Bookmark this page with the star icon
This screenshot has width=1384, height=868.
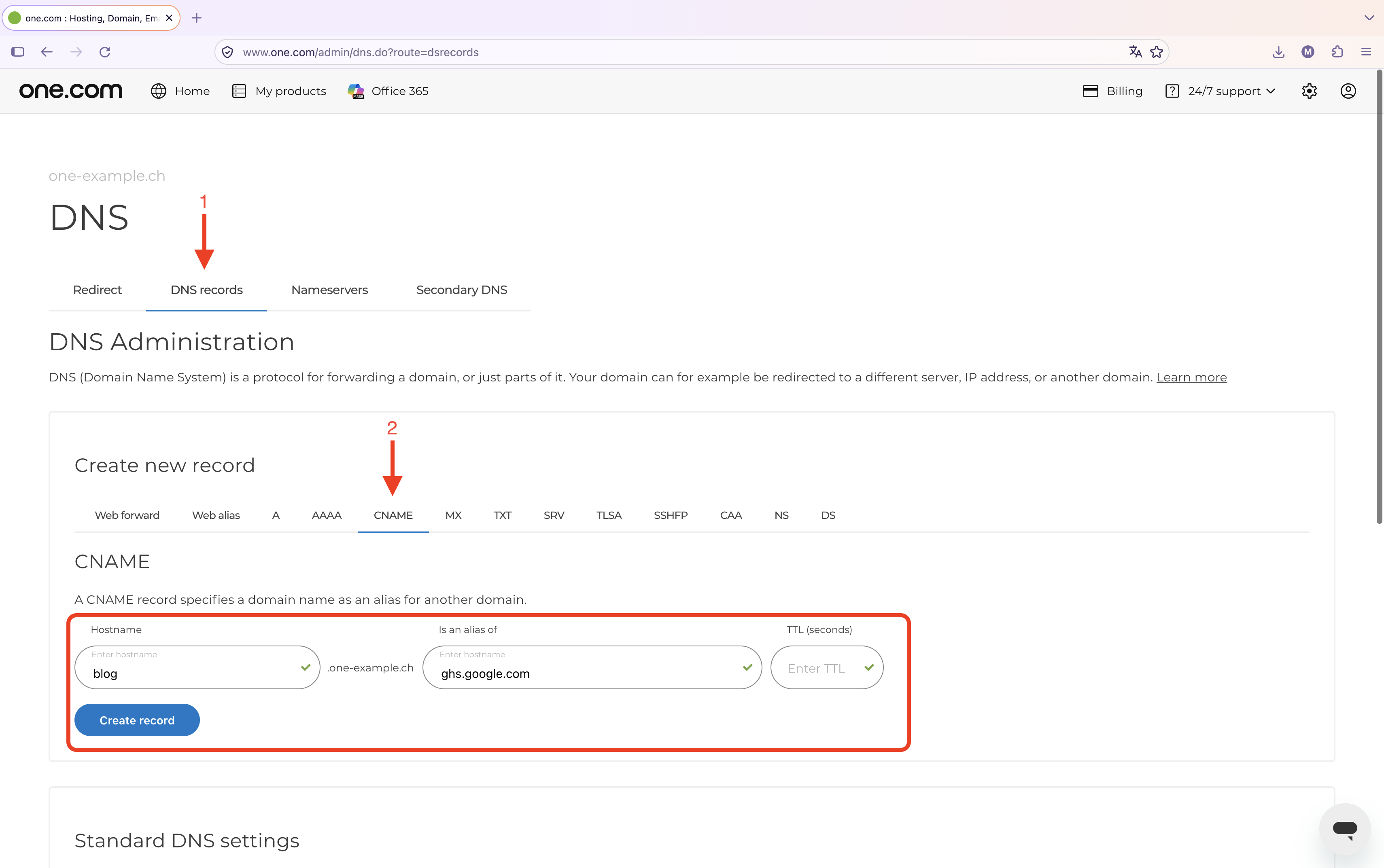tap(1157, 52)
